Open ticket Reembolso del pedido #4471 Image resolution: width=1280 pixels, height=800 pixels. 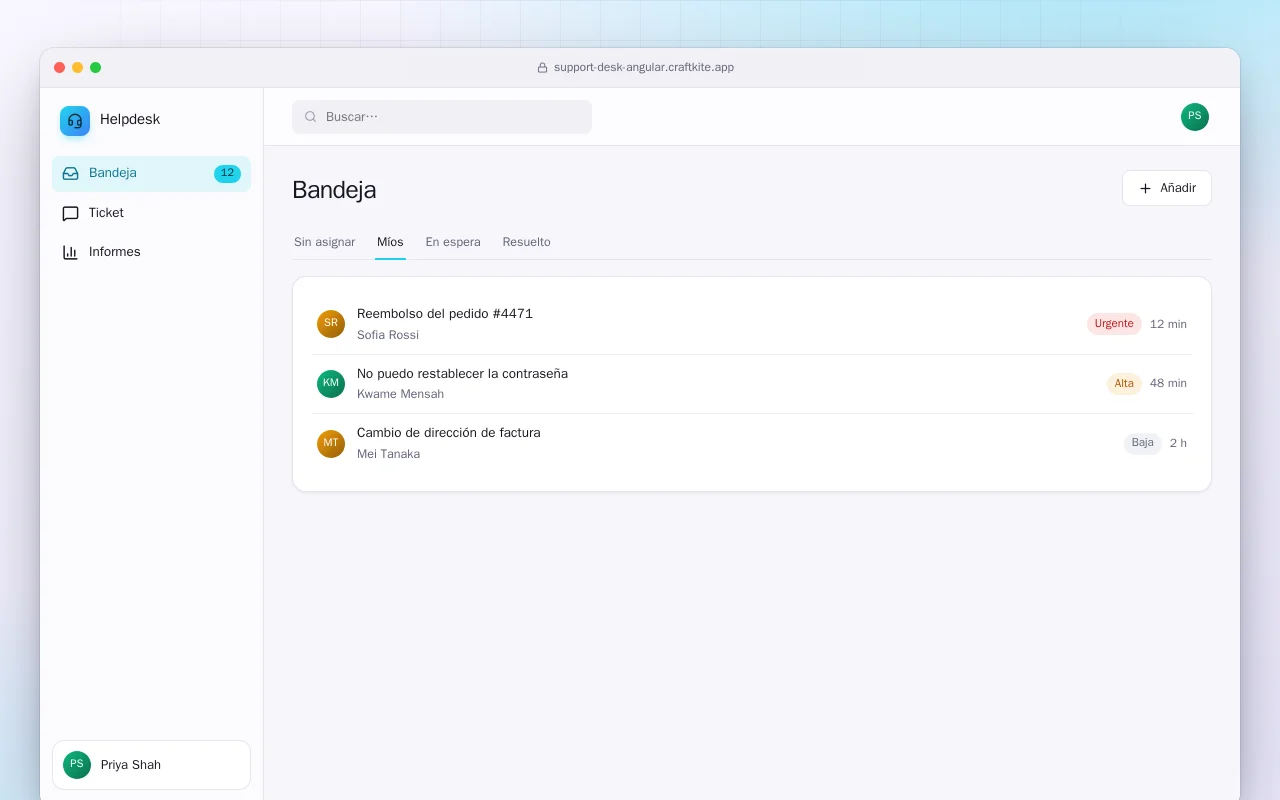pyautogui.click(x=752, y=324)
